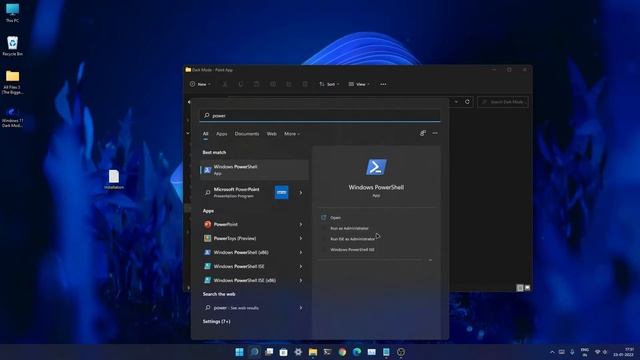640x360 pixels.
Task: Expand Windows PowerShell (x86) chevron
Action: pos(301,252)
